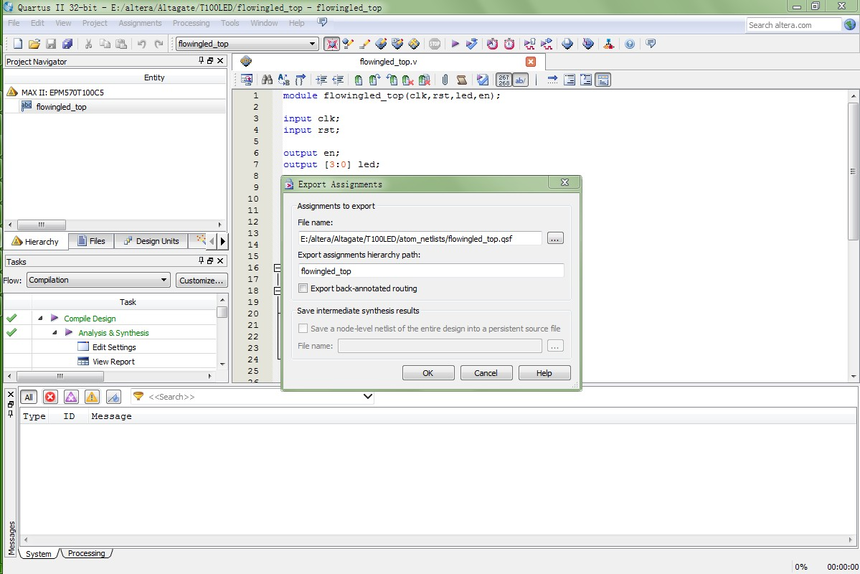
Task: Click the Stop Processing toolbar icon
Action: pyautogui.click(x=434, y=44)
